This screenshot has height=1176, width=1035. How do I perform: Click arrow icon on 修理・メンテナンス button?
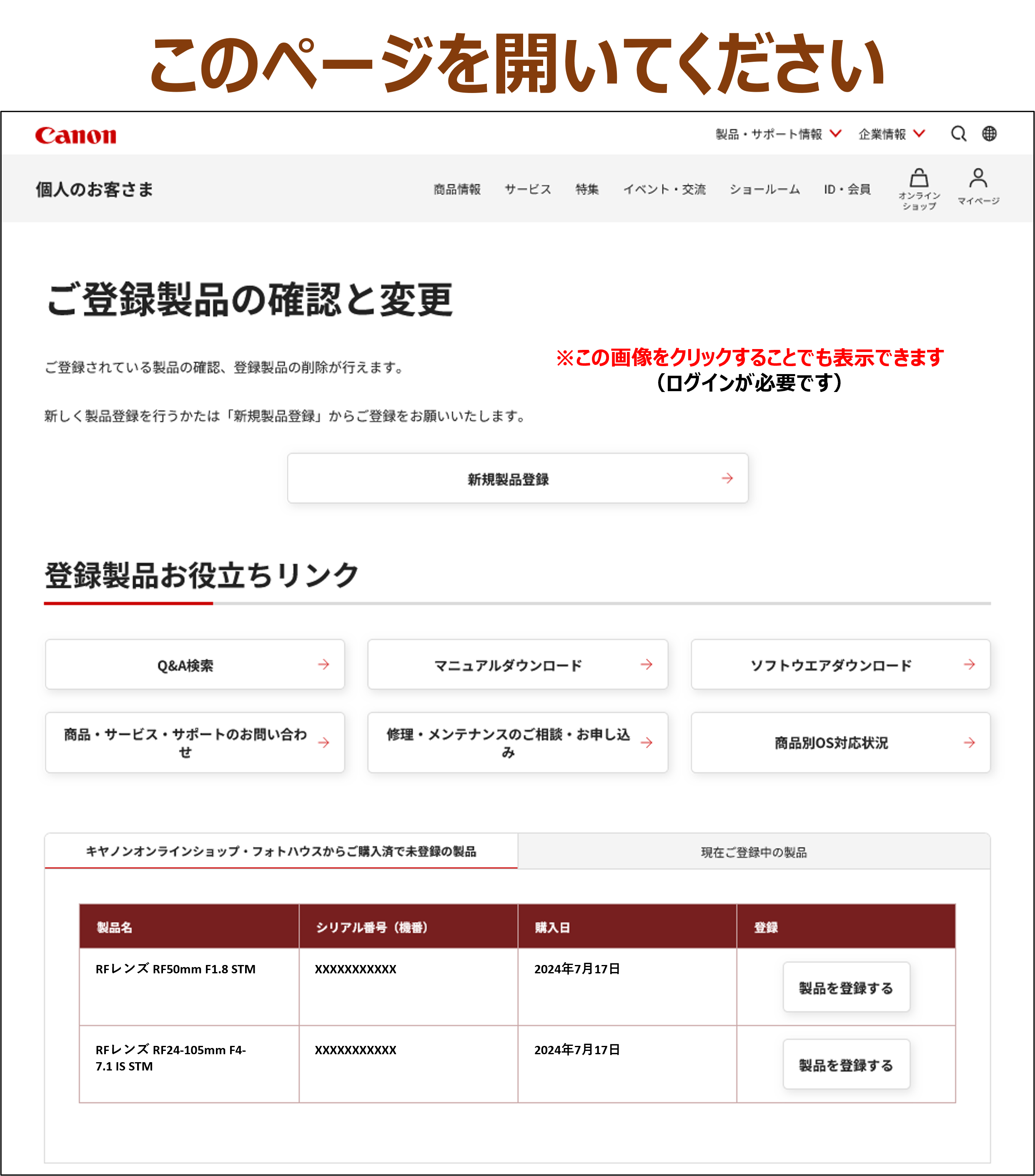[x=646, y=743]
